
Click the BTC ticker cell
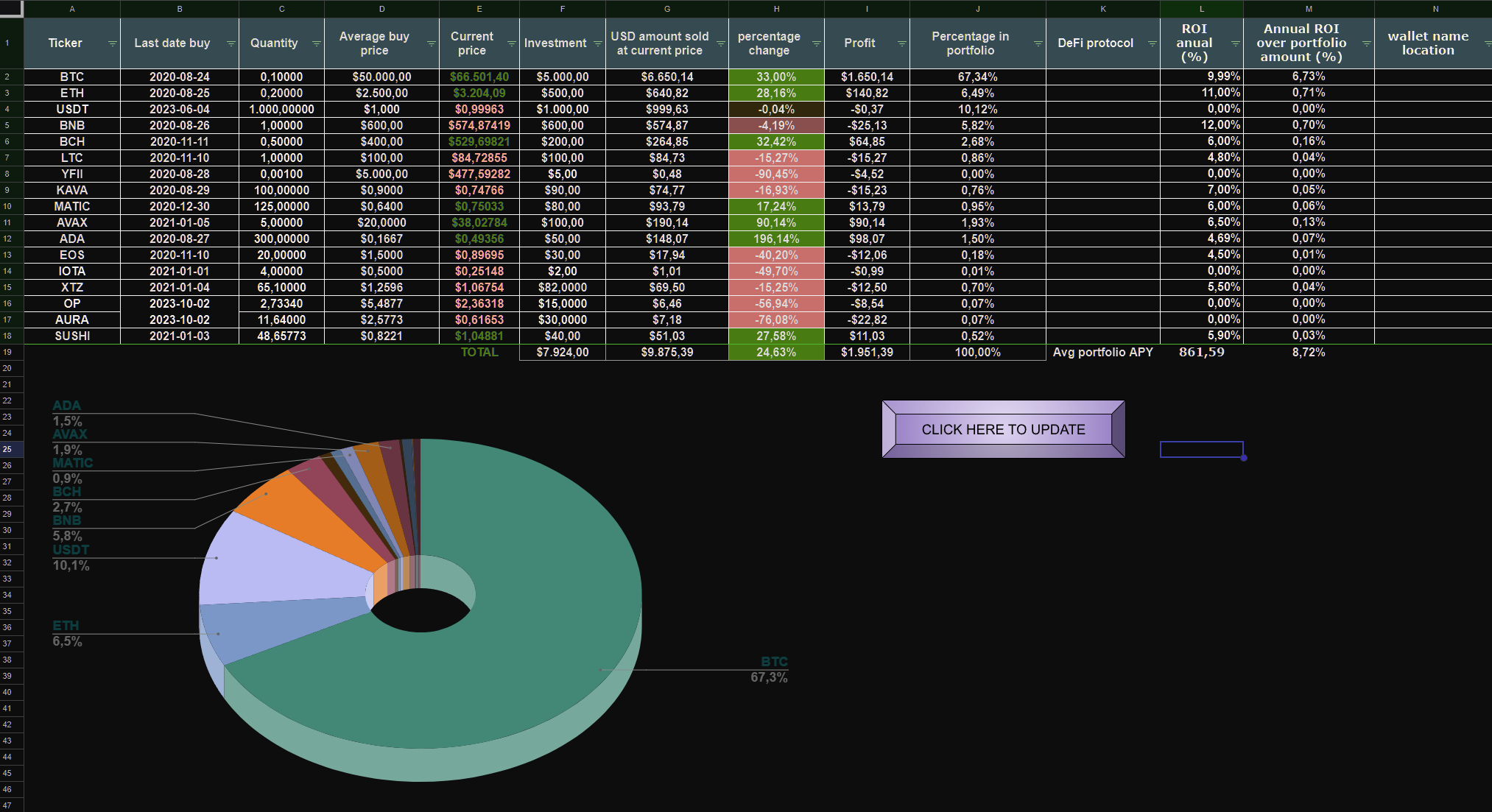tap(72, 77)
